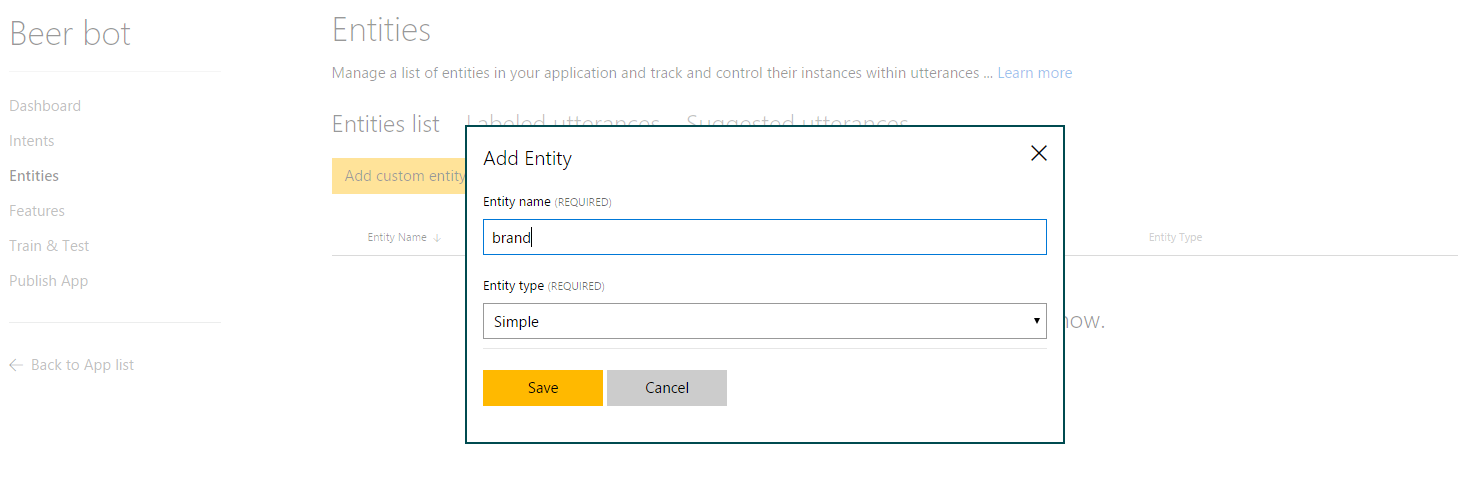The image size is (1470, 501).
Task: Close the Add Entity dialog
Action: tap(1038, 153)
